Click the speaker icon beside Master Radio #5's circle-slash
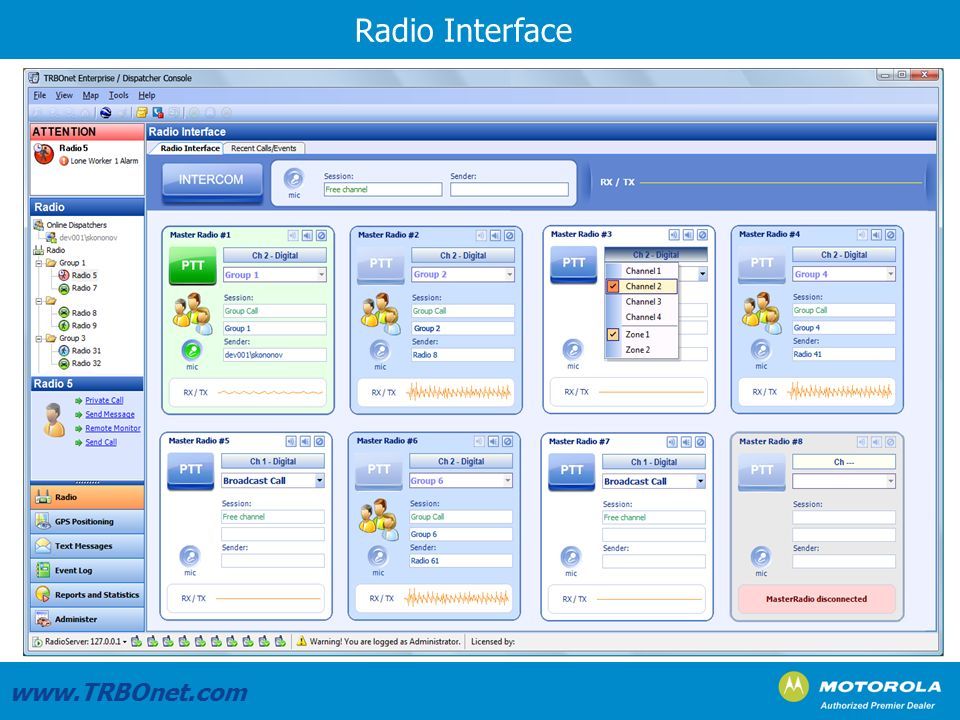This screenshot has height=720, width=960. point(306,441)
